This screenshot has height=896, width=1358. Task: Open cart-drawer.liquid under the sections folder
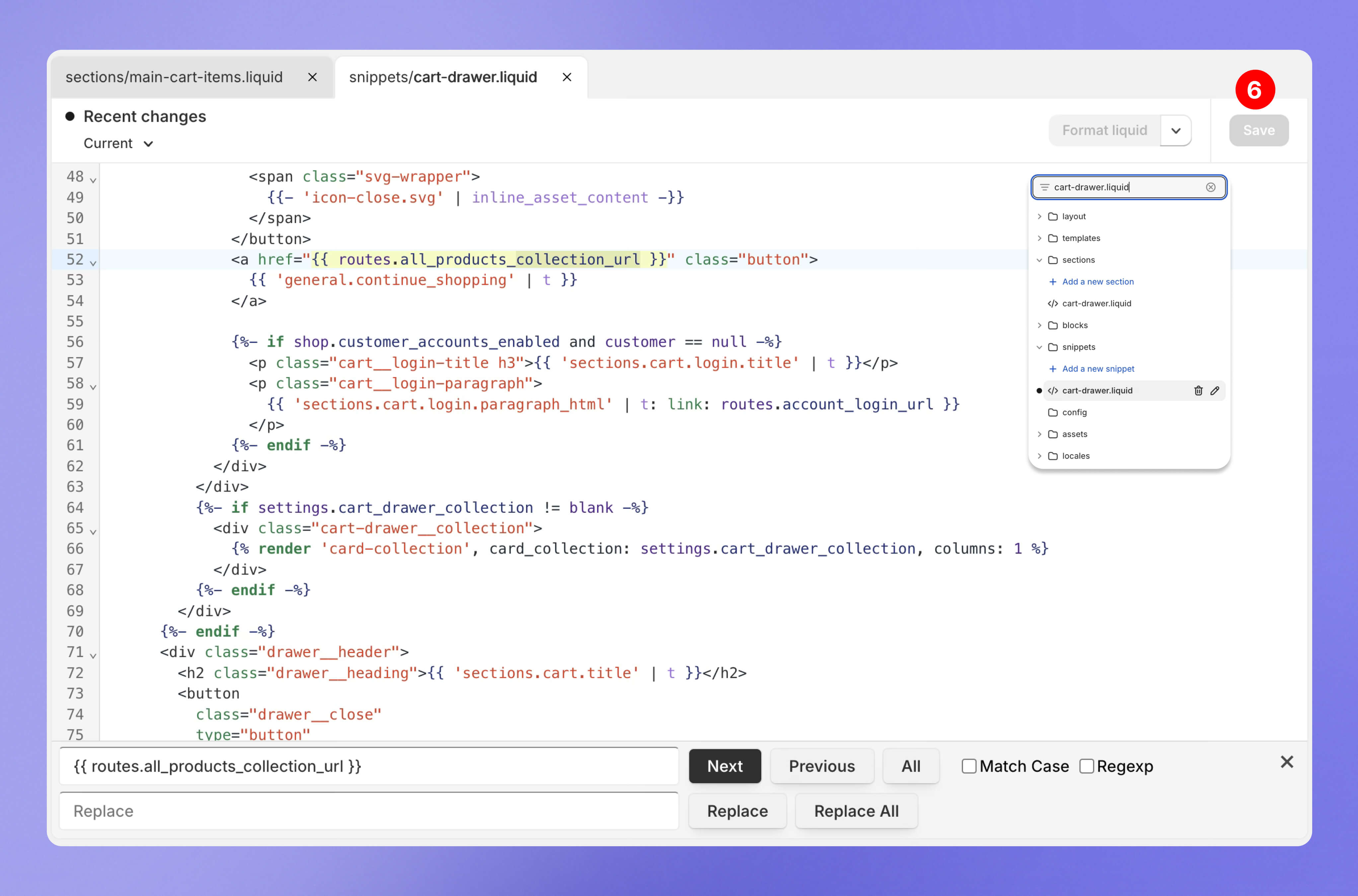(x=1096, y=303)
